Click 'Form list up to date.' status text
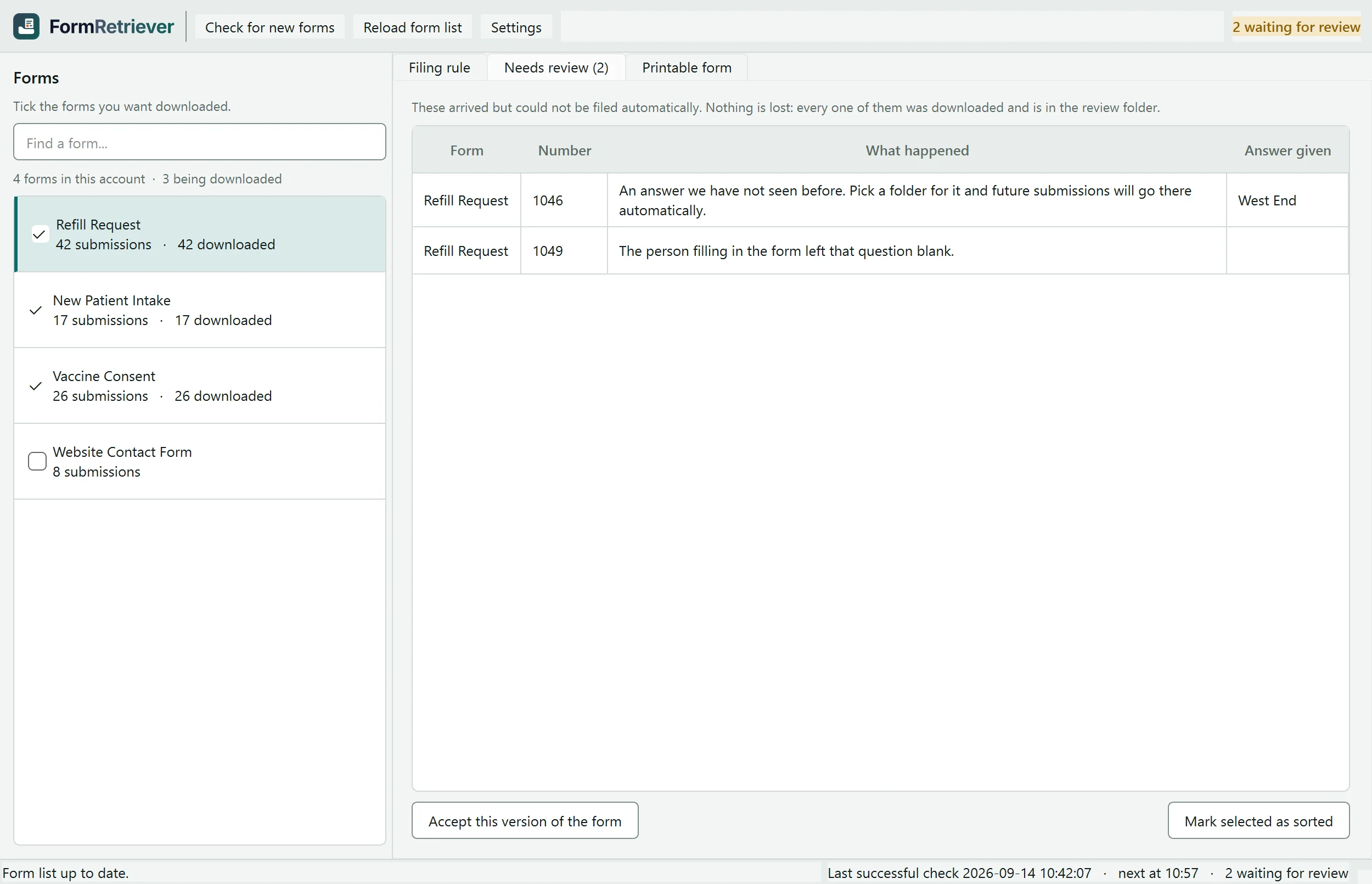Screen dimensions: 1372x884 65,873
